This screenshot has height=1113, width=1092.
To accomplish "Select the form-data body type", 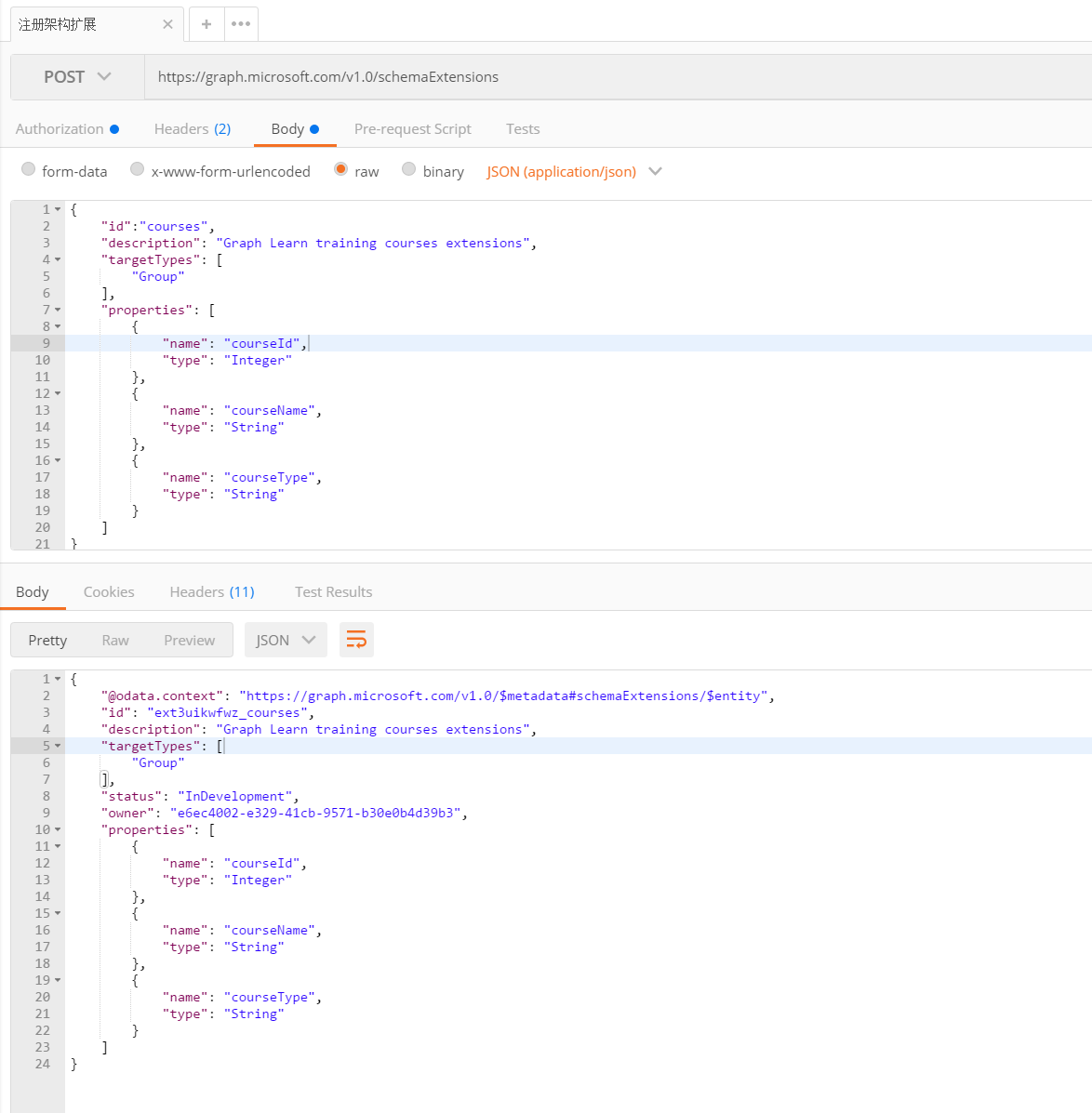I will pos(29,170).
